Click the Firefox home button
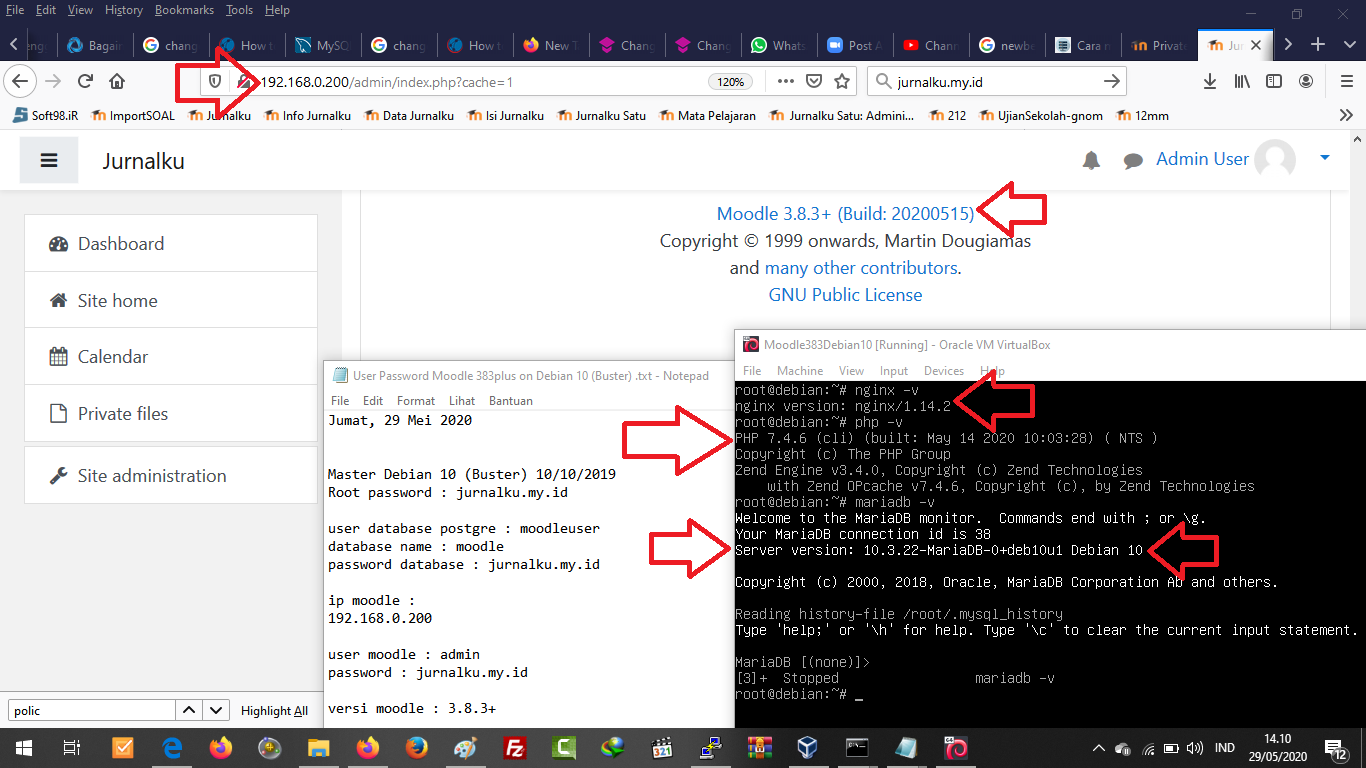1366x768 pixels. pos(117,81)
